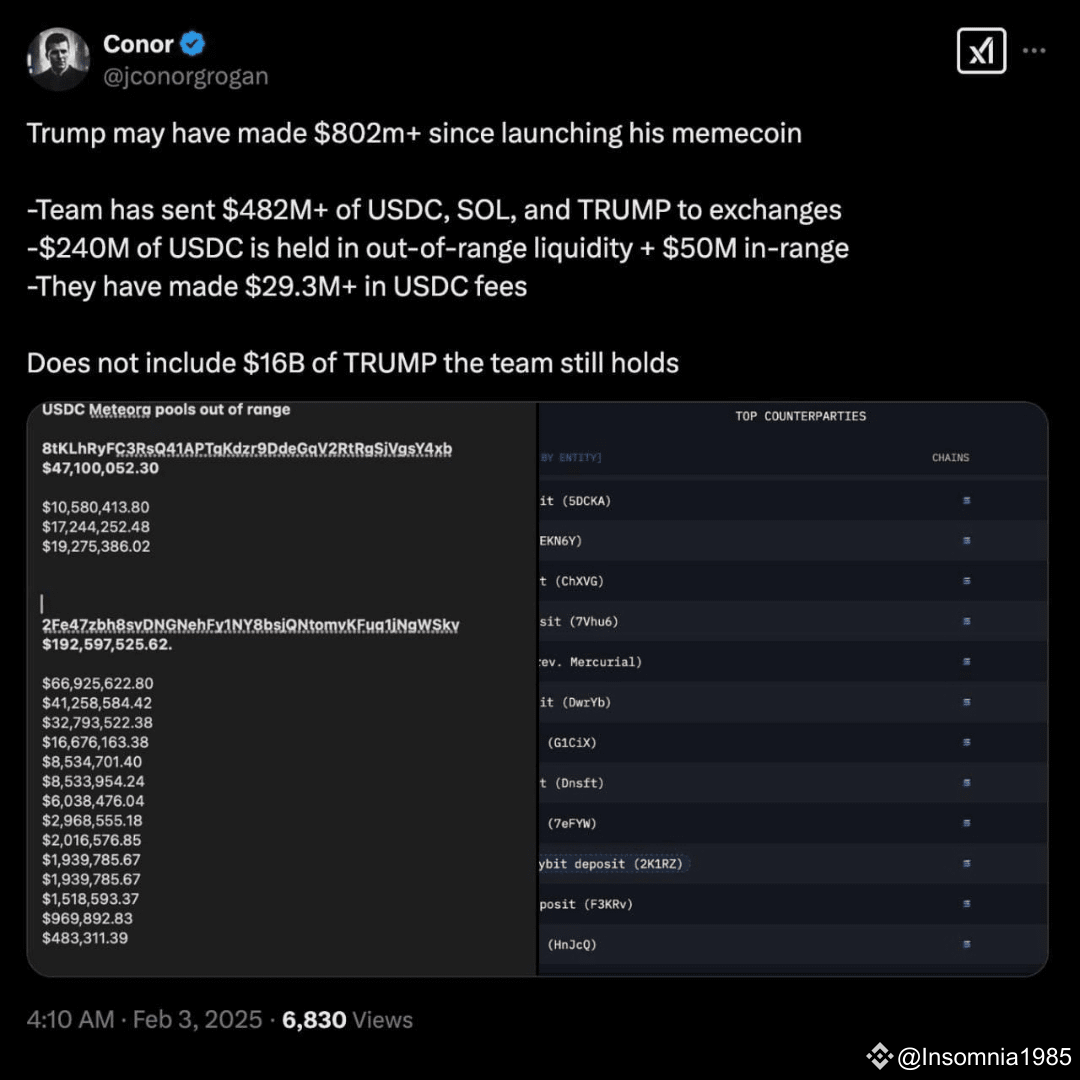Click the Grok X logo icon
The image size is (1080, 1080).
(981, 51)
